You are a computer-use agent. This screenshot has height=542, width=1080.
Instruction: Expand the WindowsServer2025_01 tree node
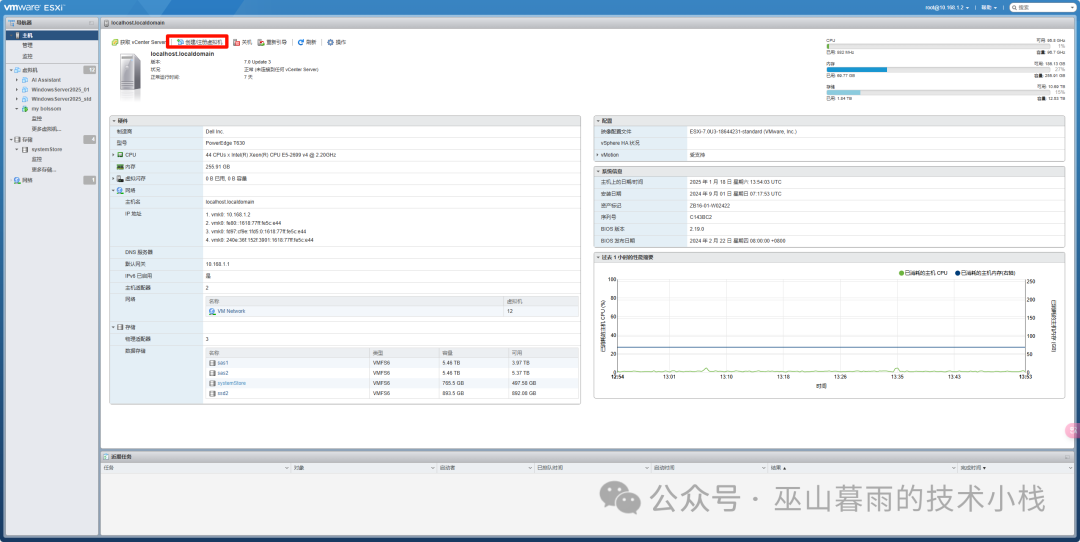tap(16, 89)
